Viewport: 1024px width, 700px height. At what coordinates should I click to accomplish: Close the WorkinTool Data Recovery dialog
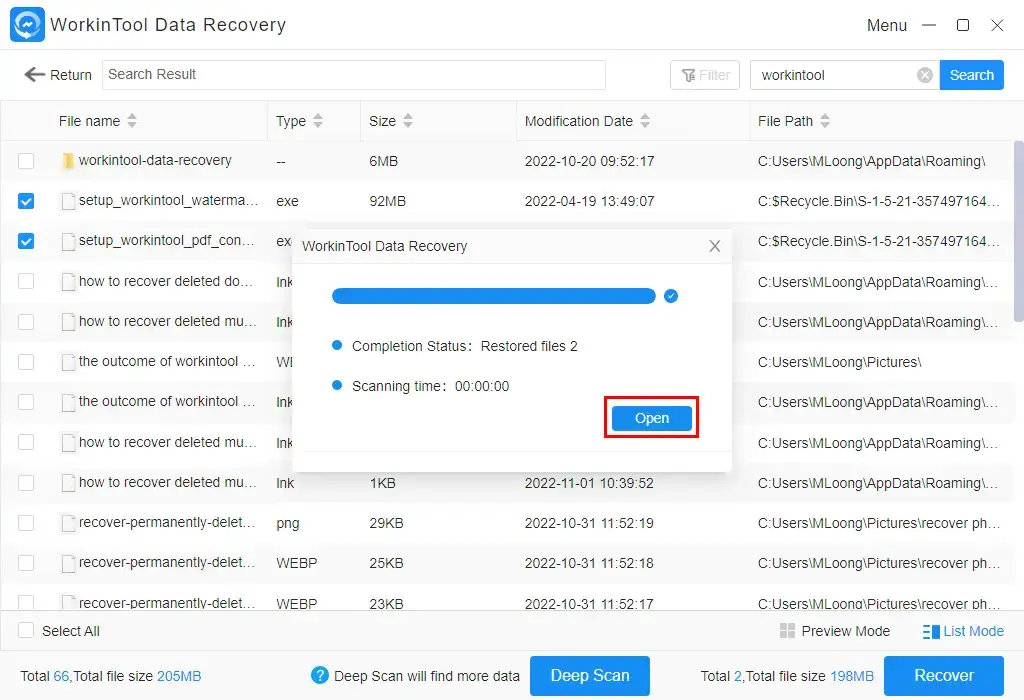715,246
